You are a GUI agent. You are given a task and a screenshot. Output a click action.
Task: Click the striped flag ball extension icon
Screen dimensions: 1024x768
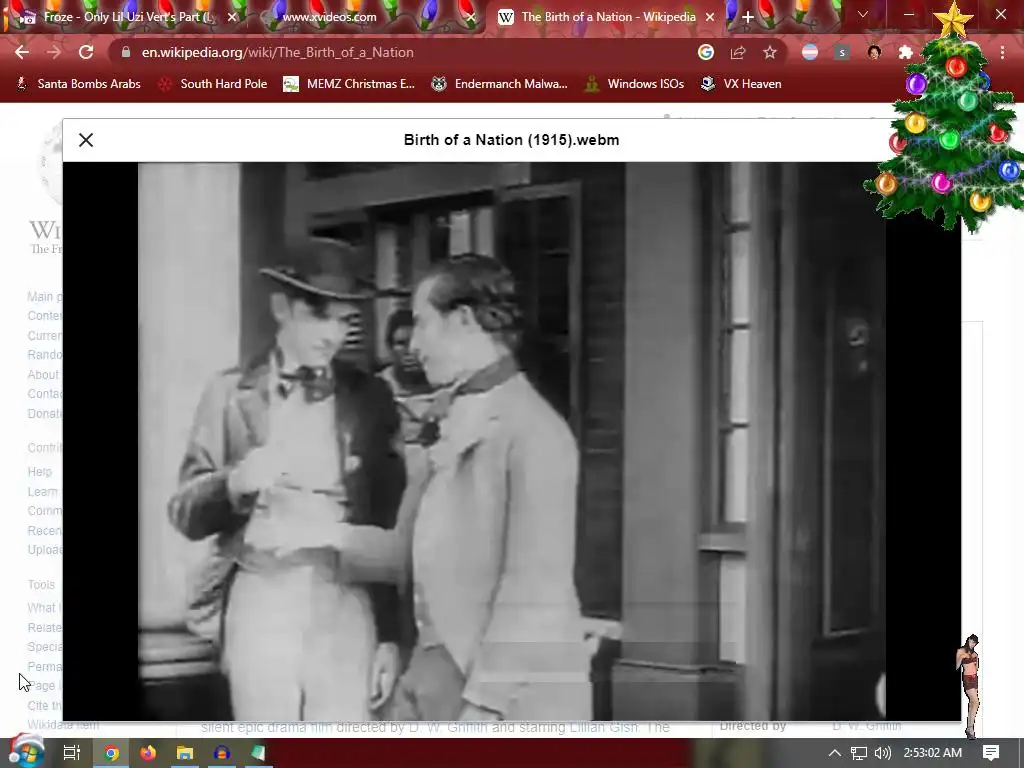(x=810, y=52)
